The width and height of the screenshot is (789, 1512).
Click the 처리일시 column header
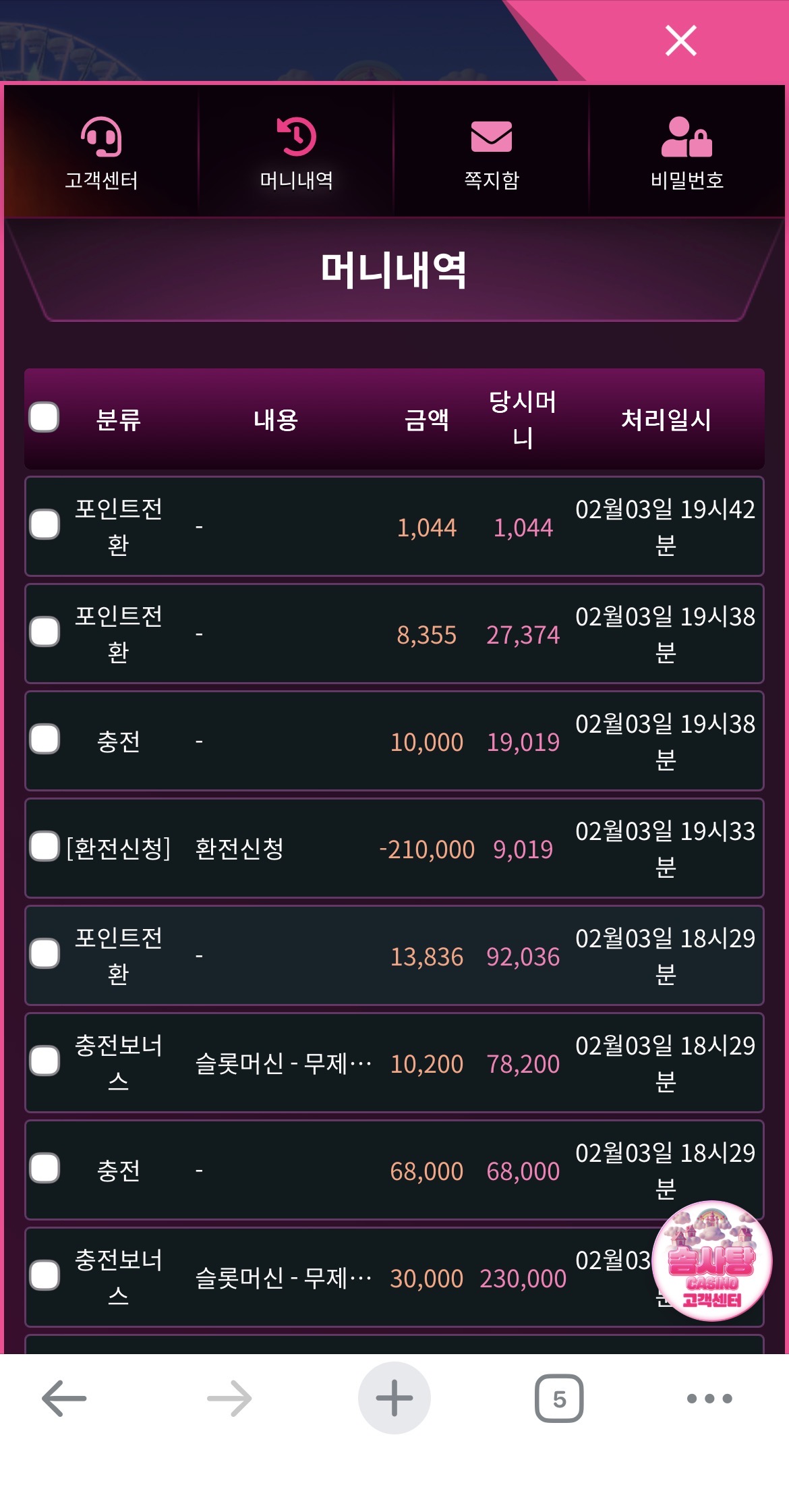coord(666,420)
